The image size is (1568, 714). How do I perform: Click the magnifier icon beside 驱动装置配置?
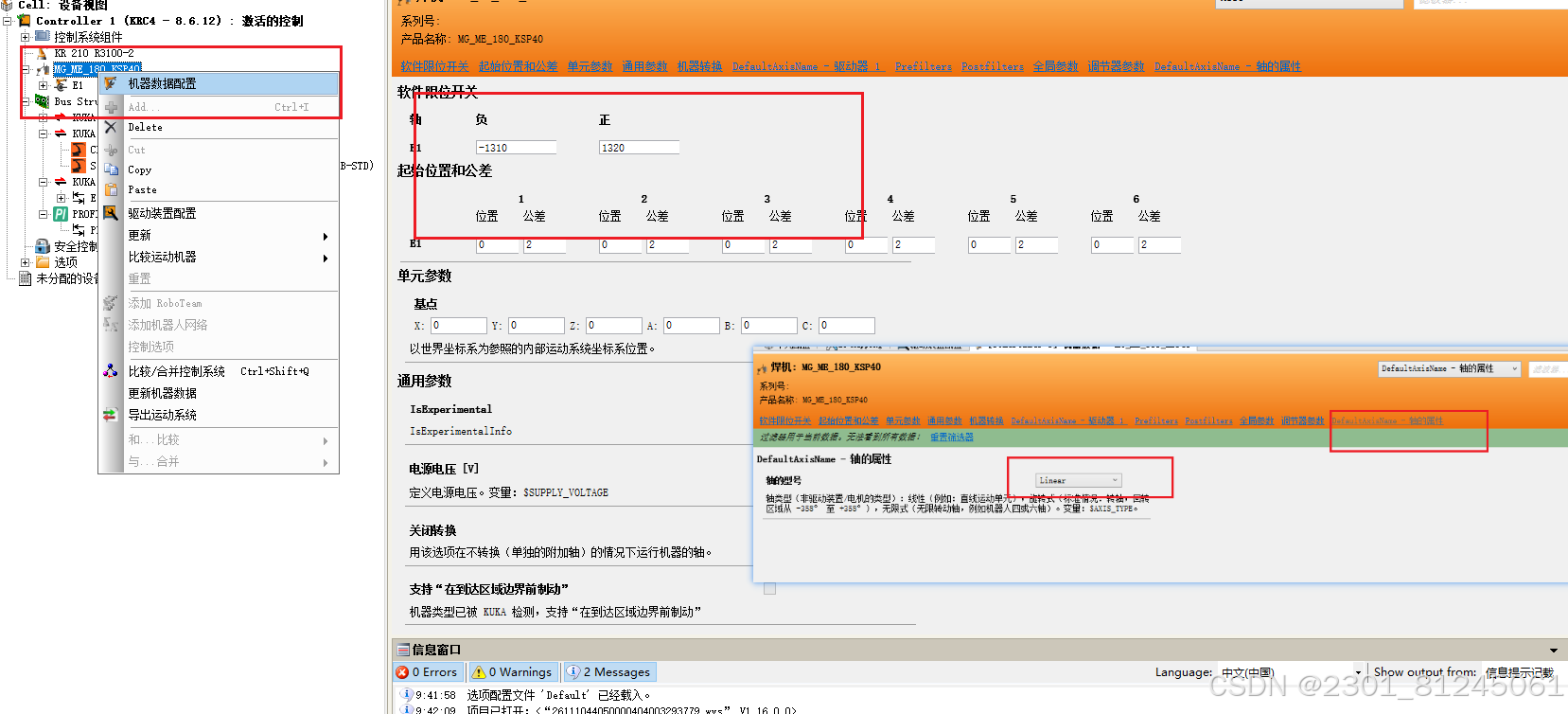pyautogui.click(x=111, y=213)
